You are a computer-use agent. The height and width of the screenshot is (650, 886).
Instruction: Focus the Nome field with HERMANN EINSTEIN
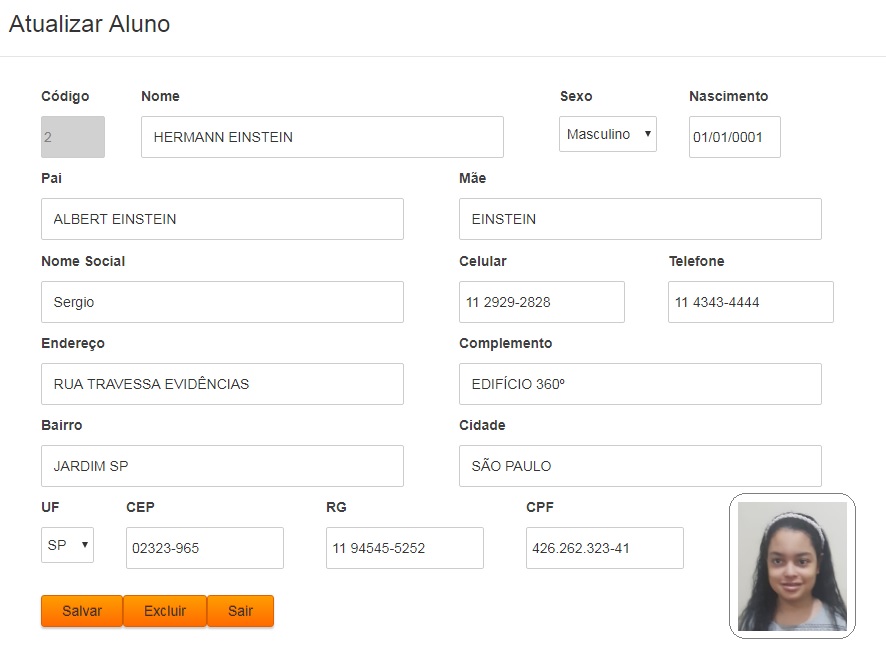(322, 137)
